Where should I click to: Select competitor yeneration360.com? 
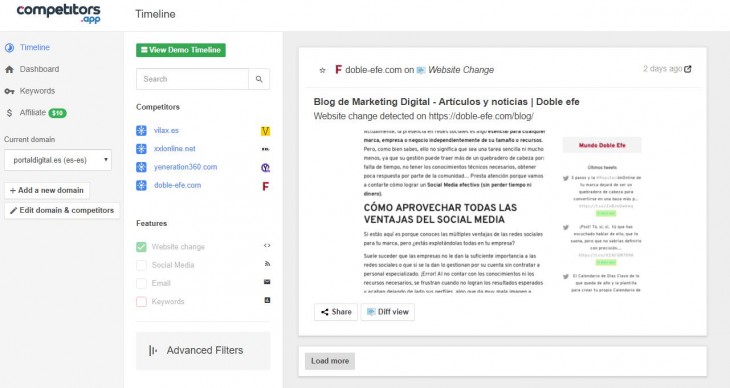[x=185, y=167]
